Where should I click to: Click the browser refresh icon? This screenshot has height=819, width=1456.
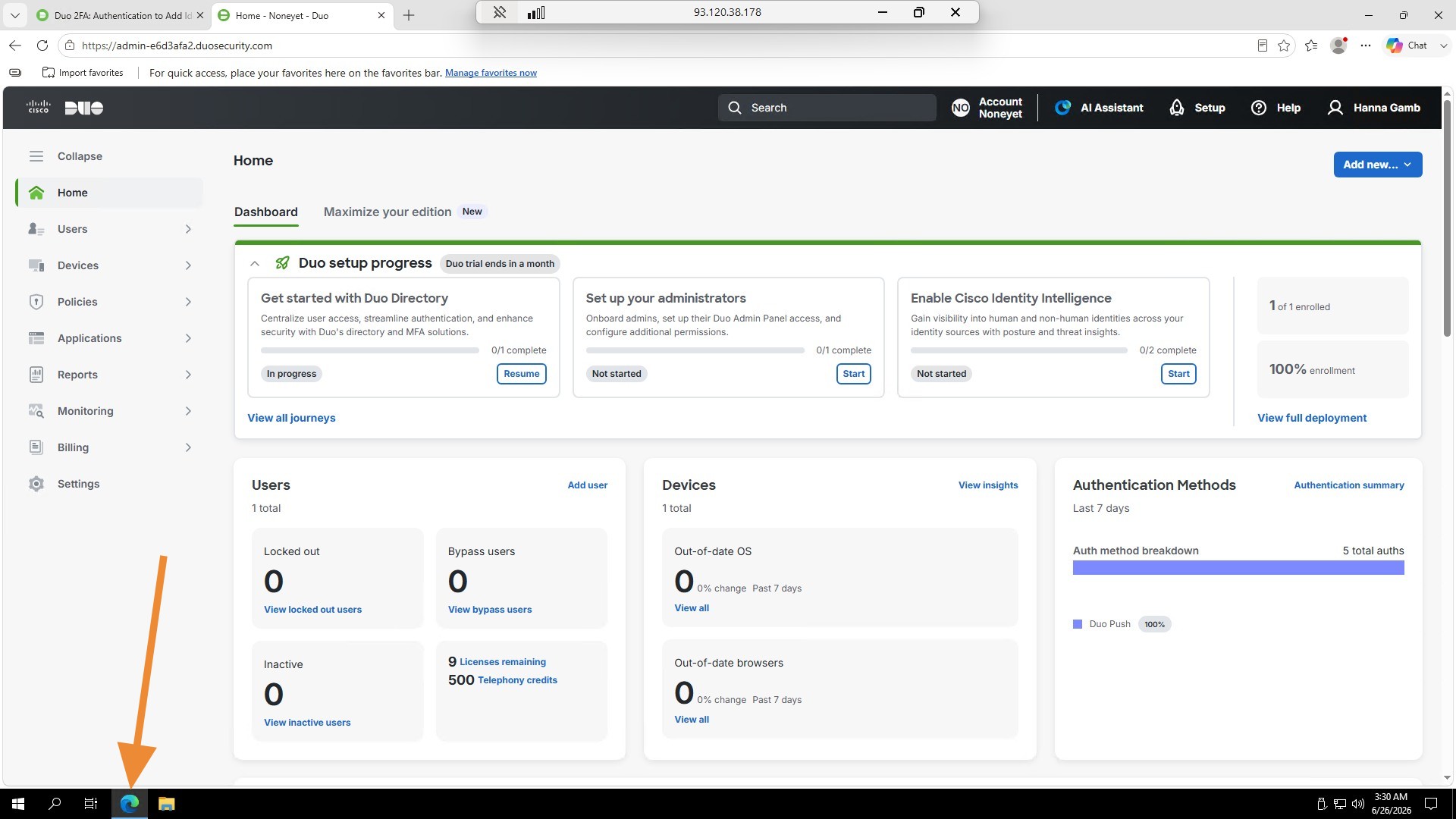tap(42, 45)
